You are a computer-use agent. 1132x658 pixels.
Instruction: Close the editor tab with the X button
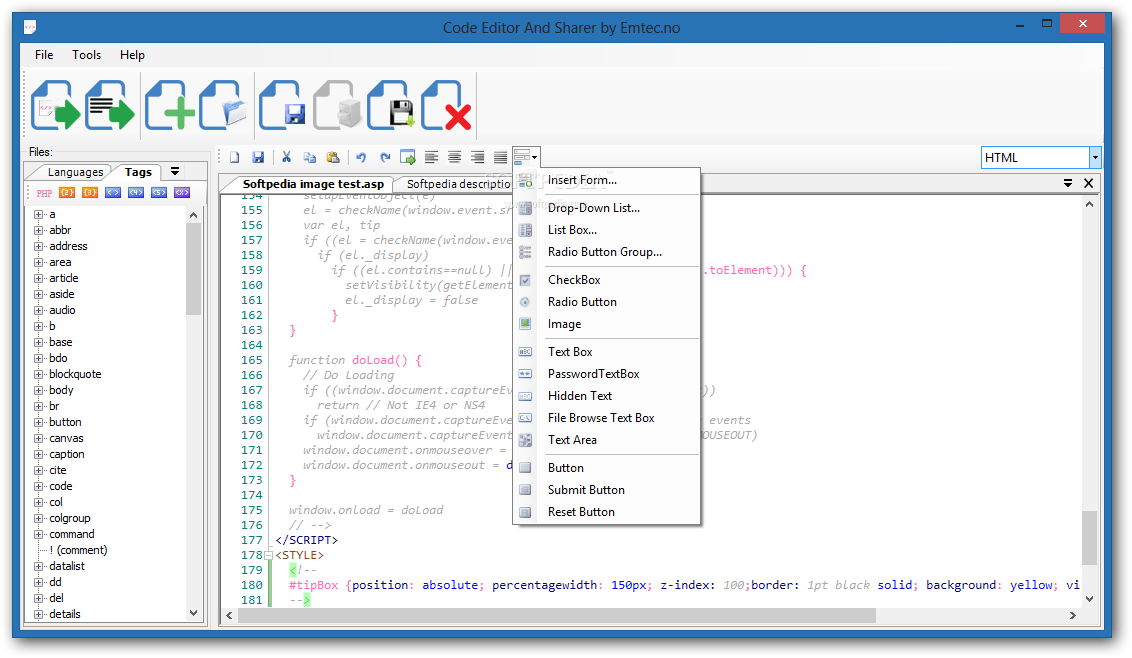[x=1089, y=183]
